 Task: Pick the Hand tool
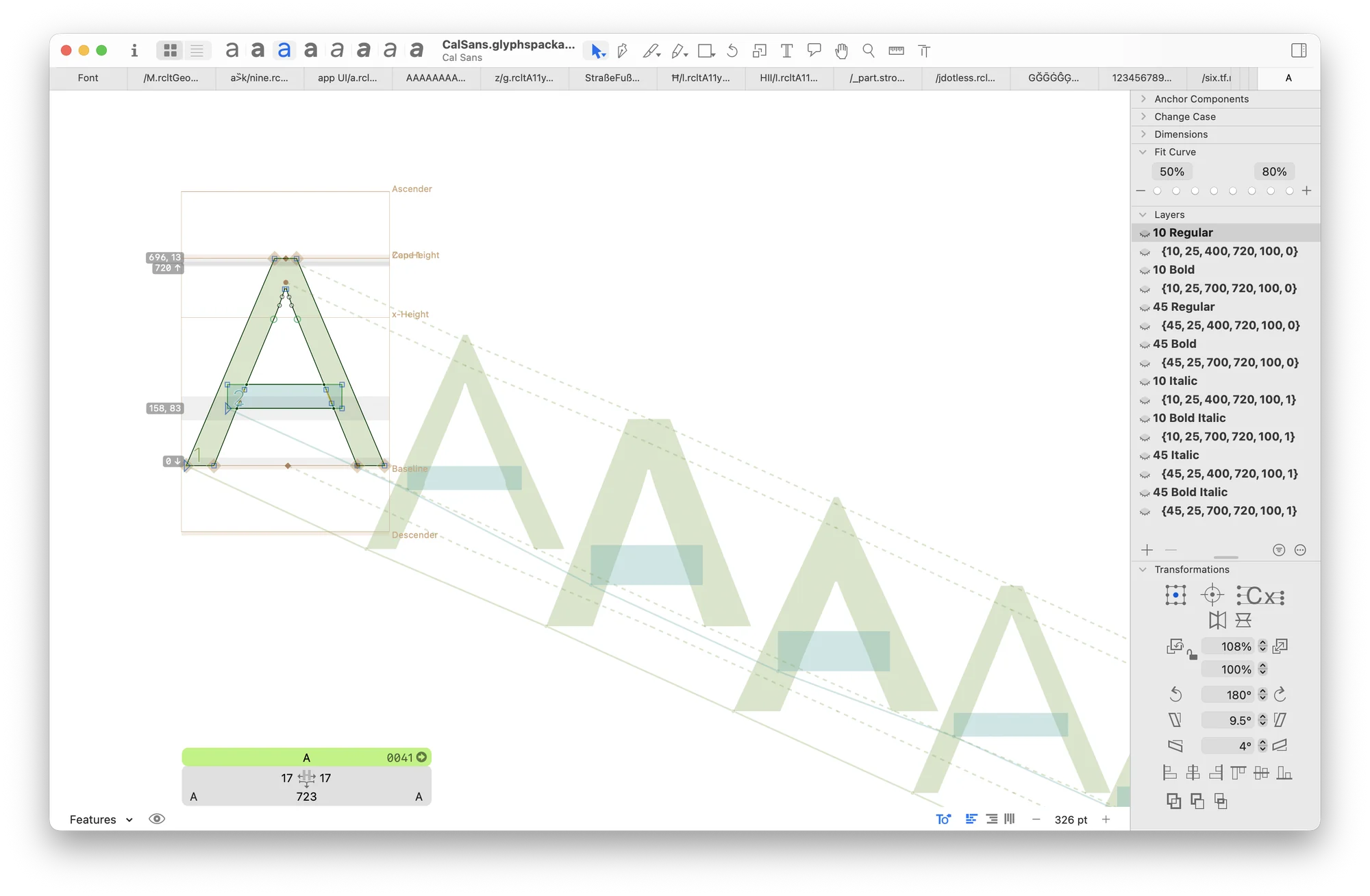841,51
